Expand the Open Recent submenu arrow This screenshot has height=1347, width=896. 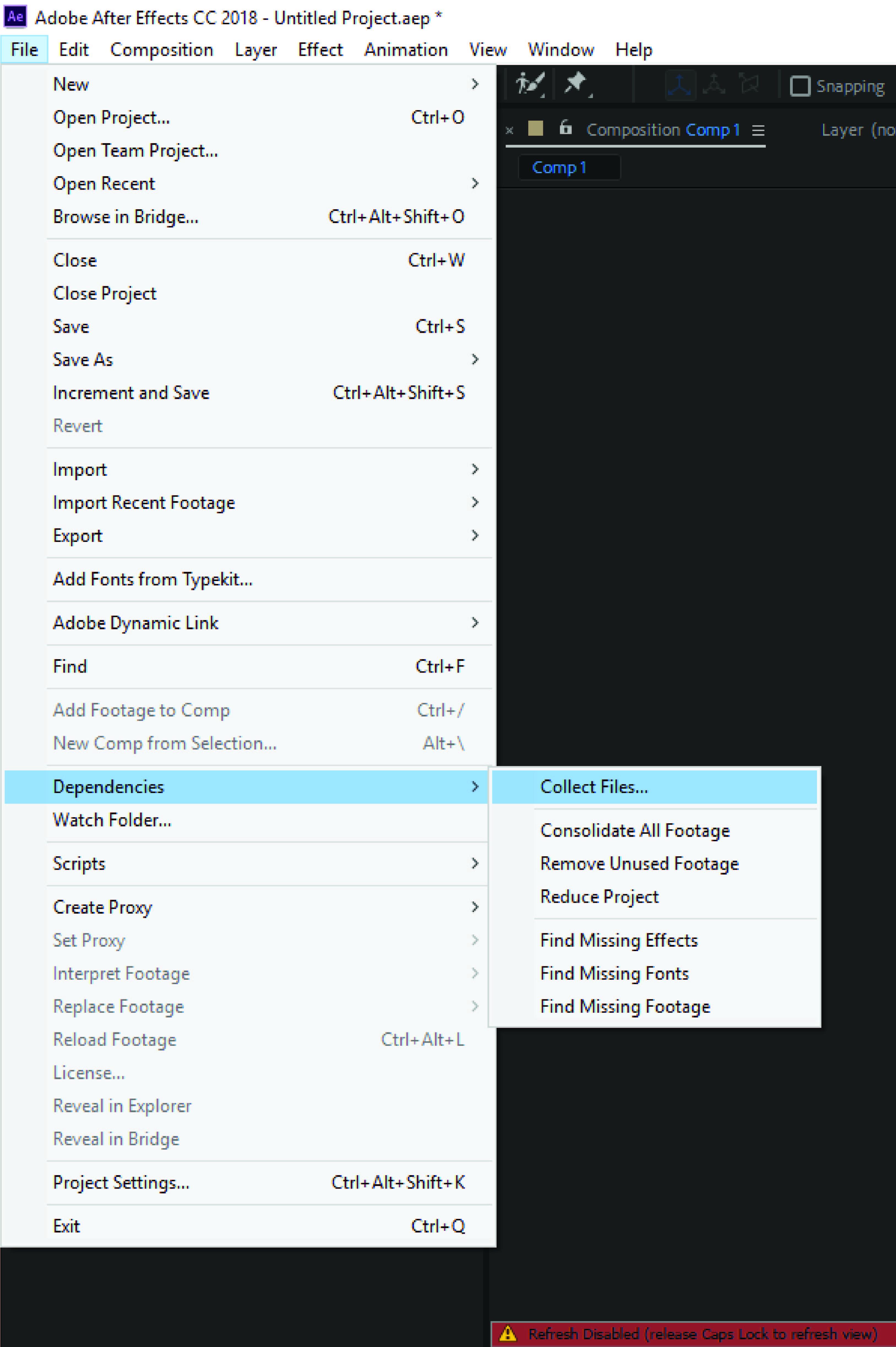[x=475, y=183]
